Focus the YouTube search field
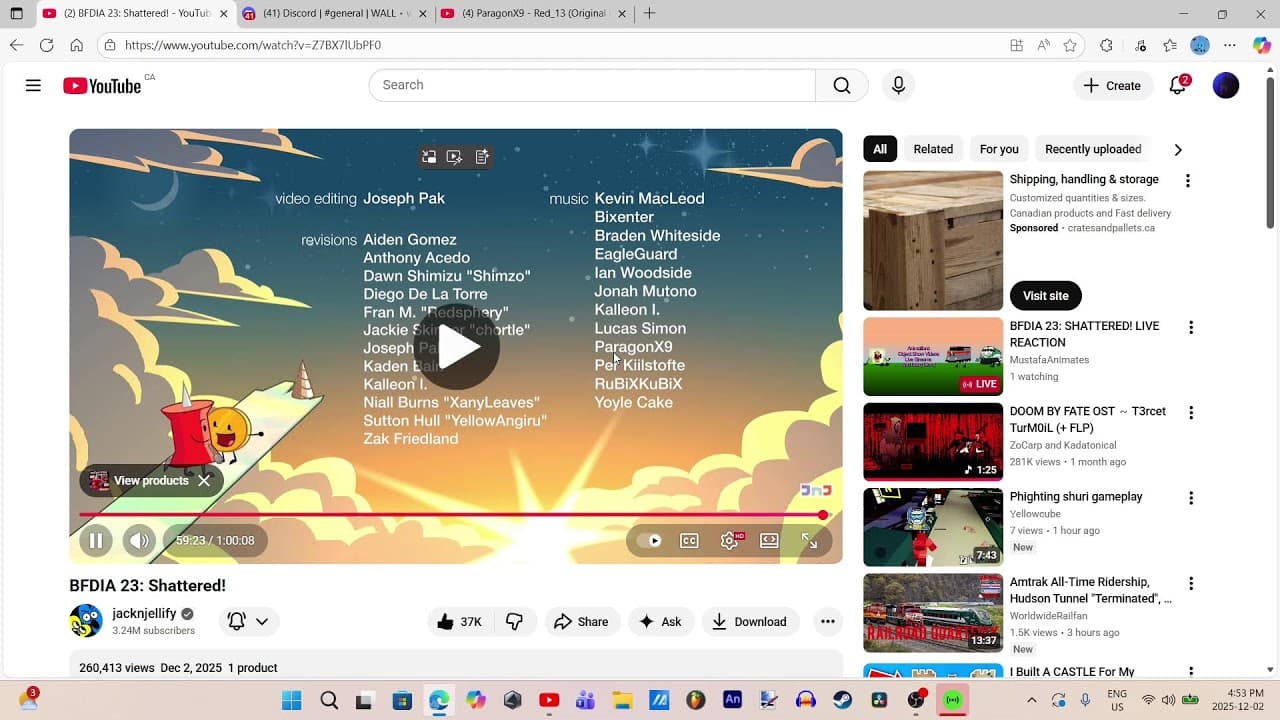Screen dimensions: 1280x720 (x=592, y=85)
